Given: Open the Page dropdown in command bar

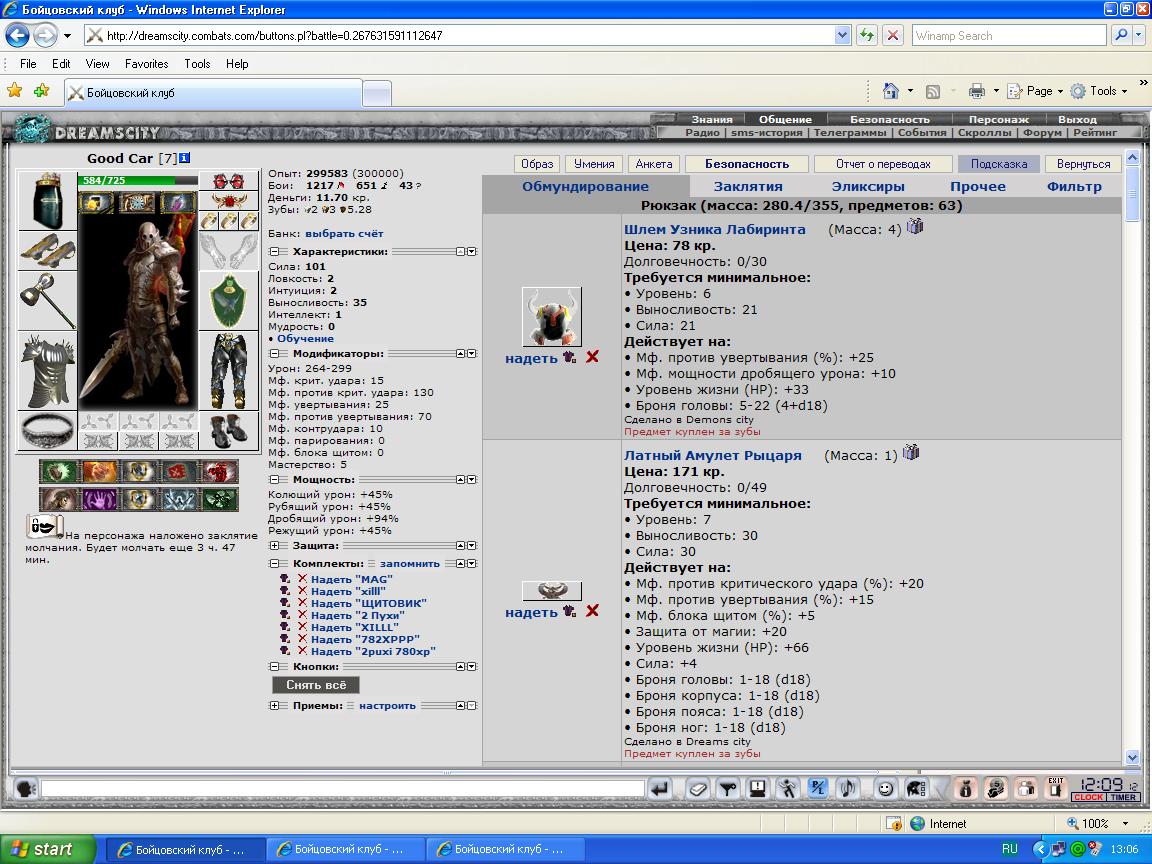Looking at the screenshot, I should pos(1034,91).
